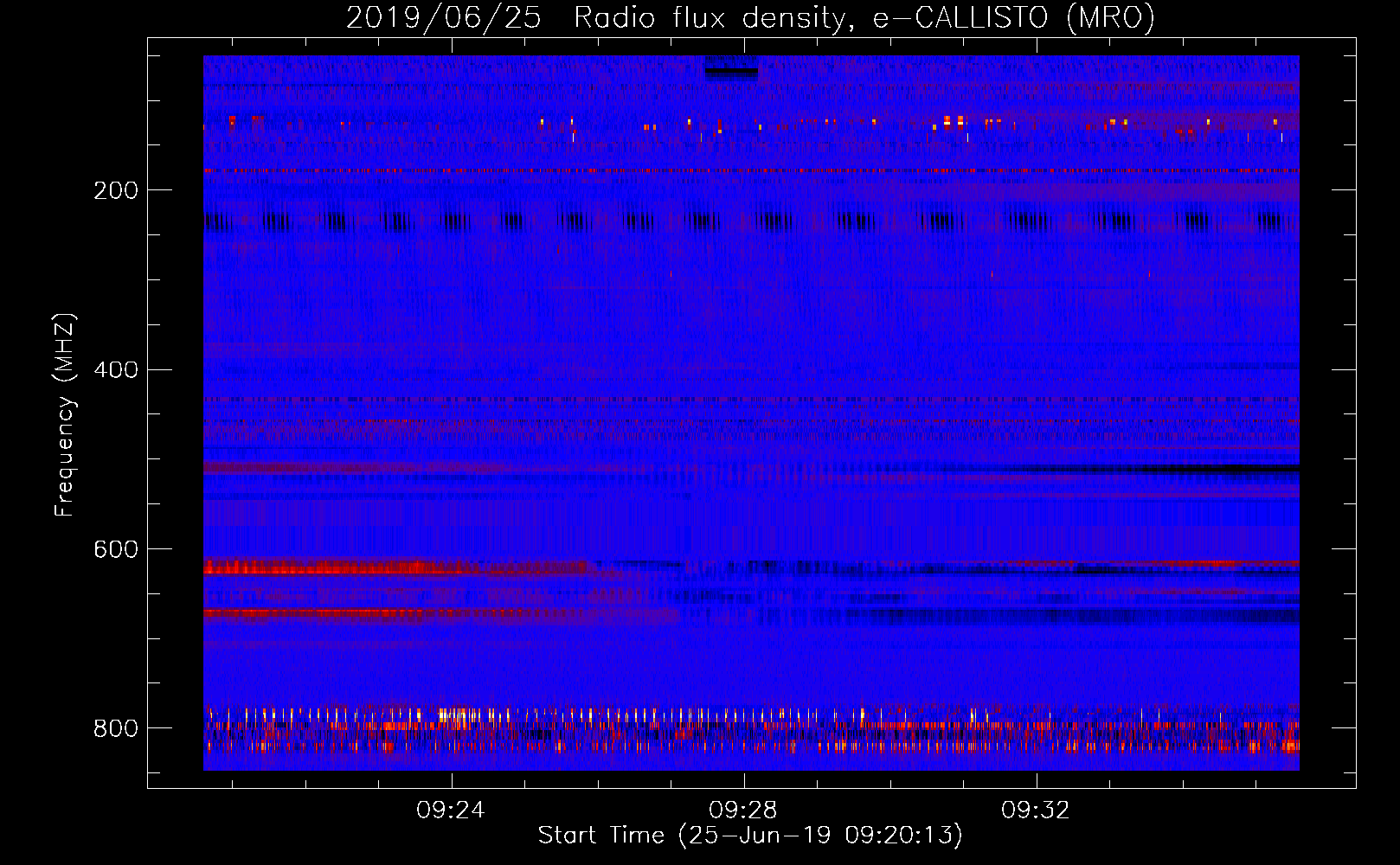Click the 'Start Time (25-Jun-19 09:20:13)' label

click(x=750, y=836)
